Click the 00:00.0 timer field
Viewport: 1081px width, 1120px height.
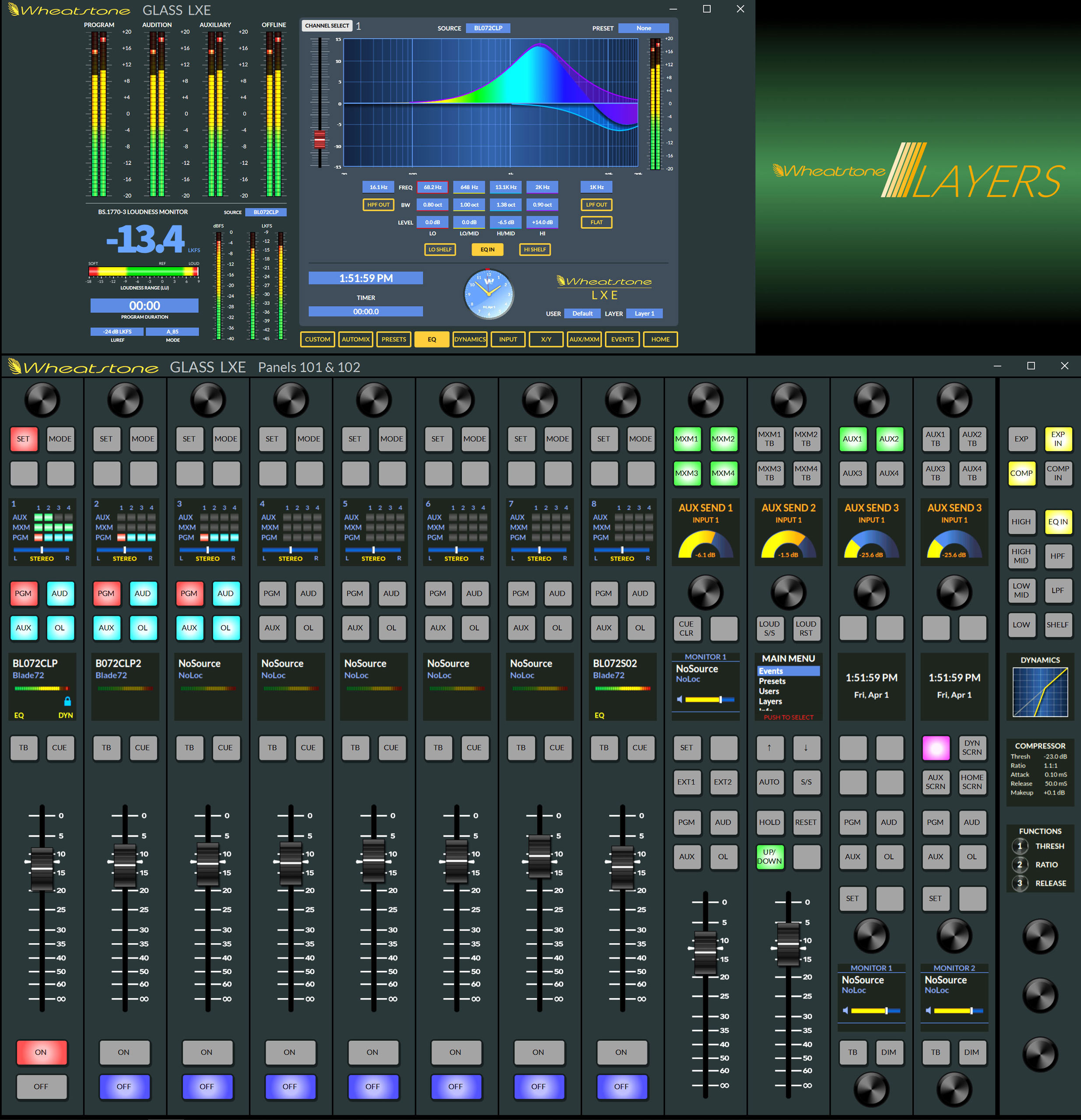click(366, 311)
